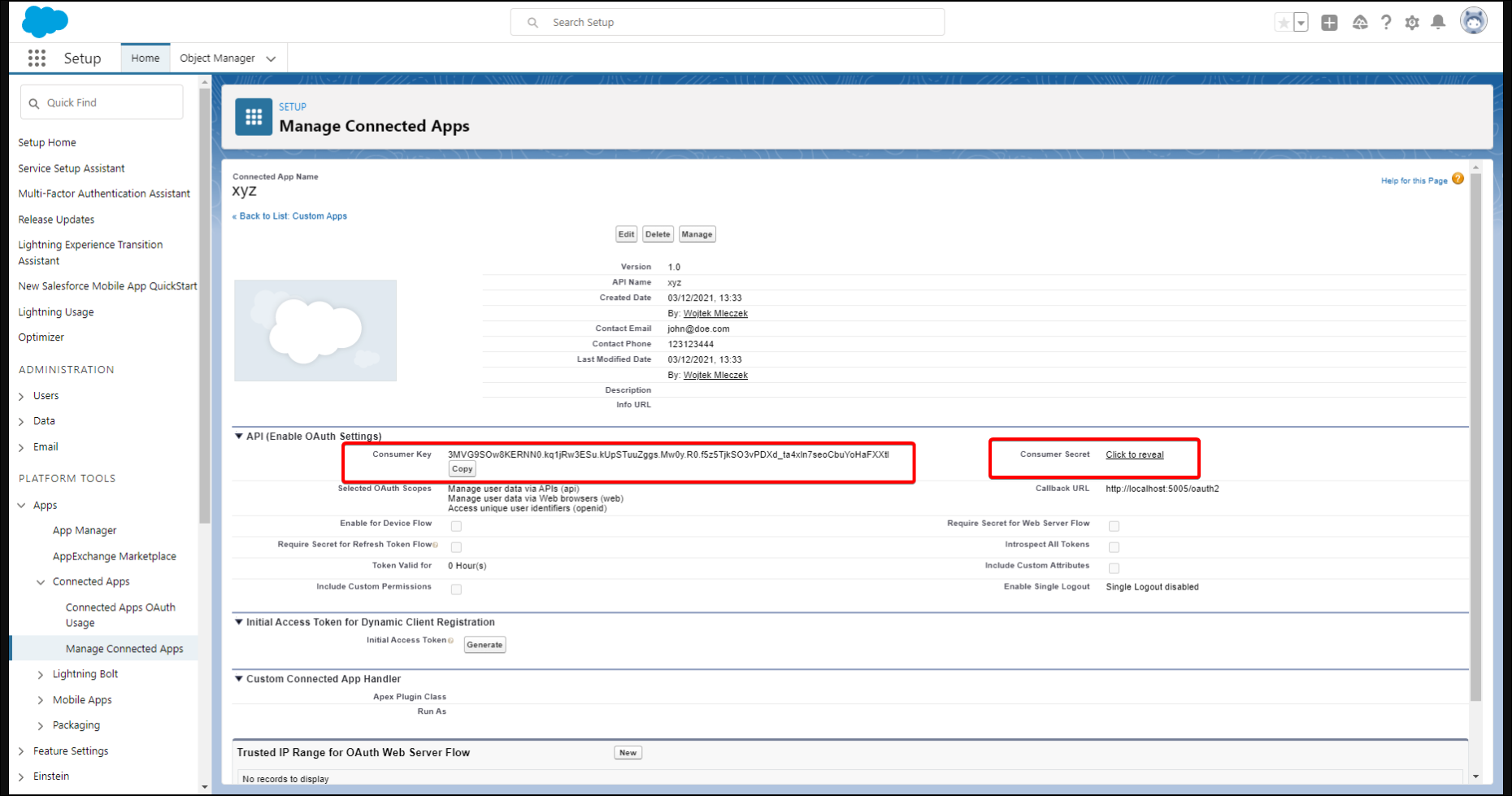Focus the Search Setup field

click(x=728, y=23)
